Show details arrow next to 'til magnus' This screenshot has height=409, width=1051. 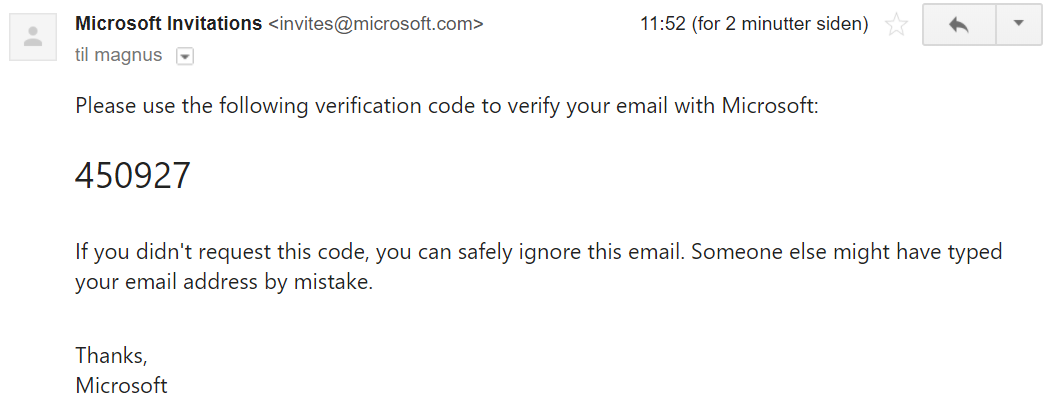(x=184, y=57)
